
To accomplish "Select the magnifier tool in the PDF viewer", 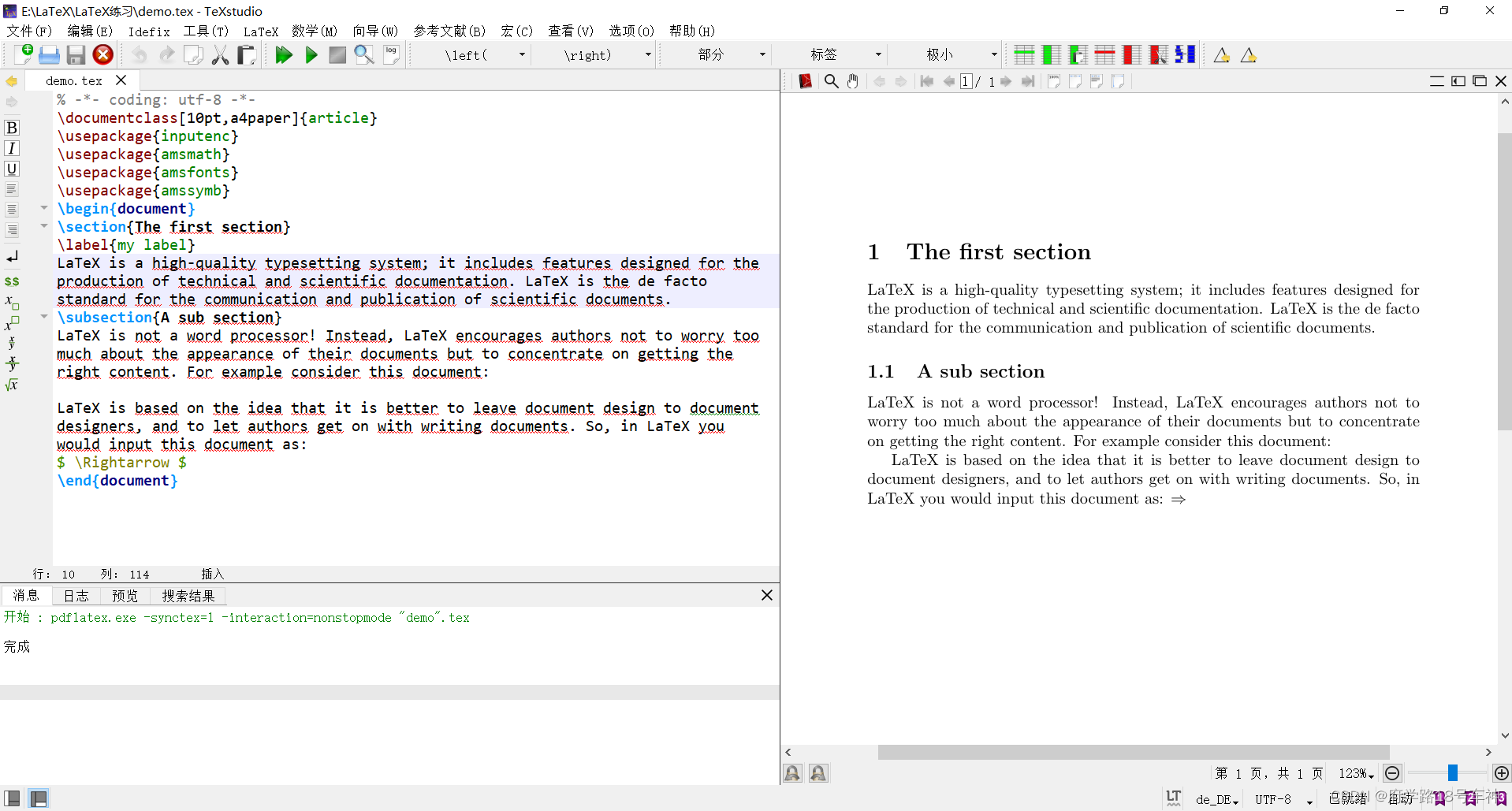I will (x=831, y=81).
